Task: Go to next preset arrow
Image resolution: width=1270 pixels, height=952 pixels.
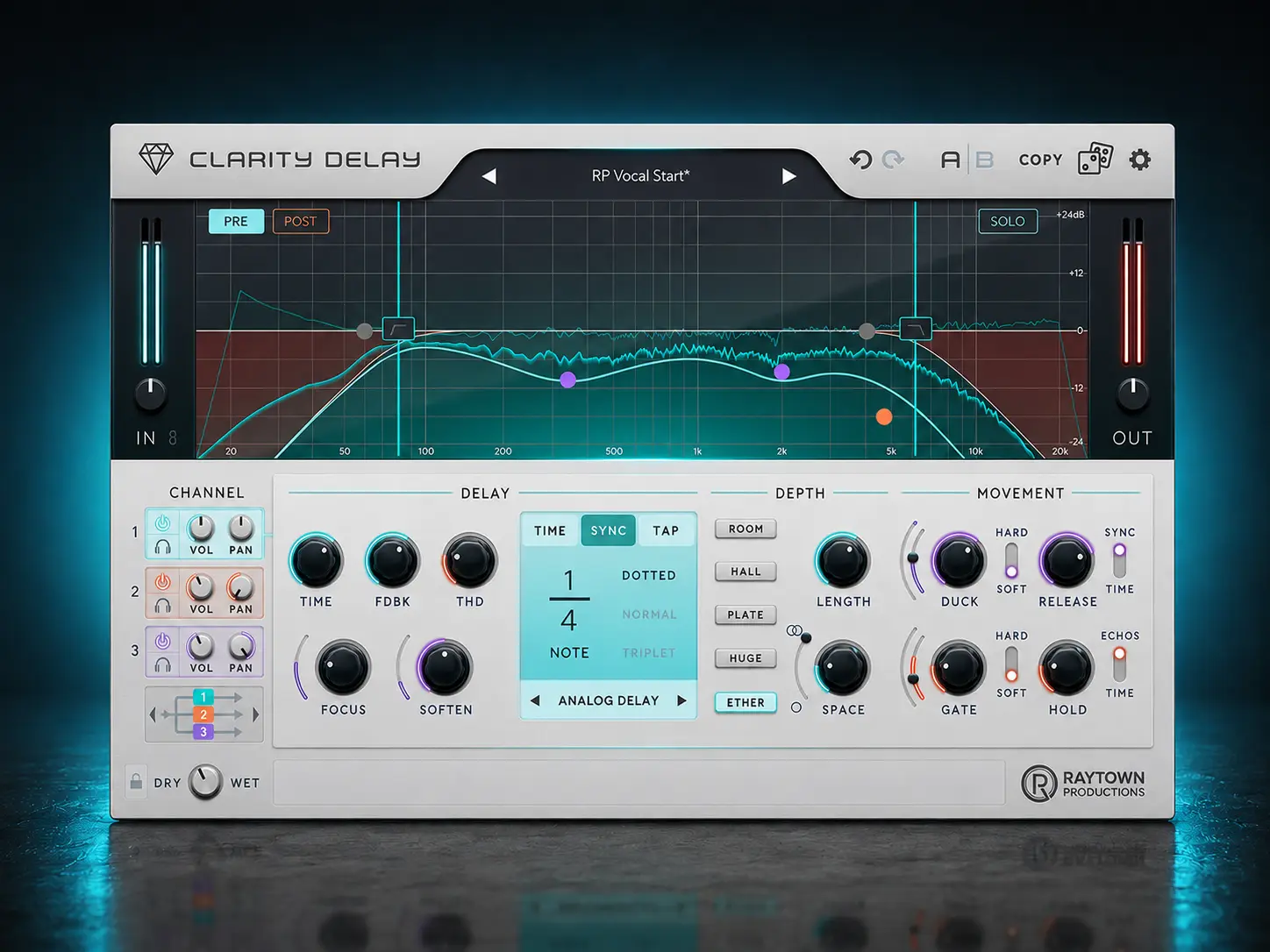Action: (x=788, y=176)
